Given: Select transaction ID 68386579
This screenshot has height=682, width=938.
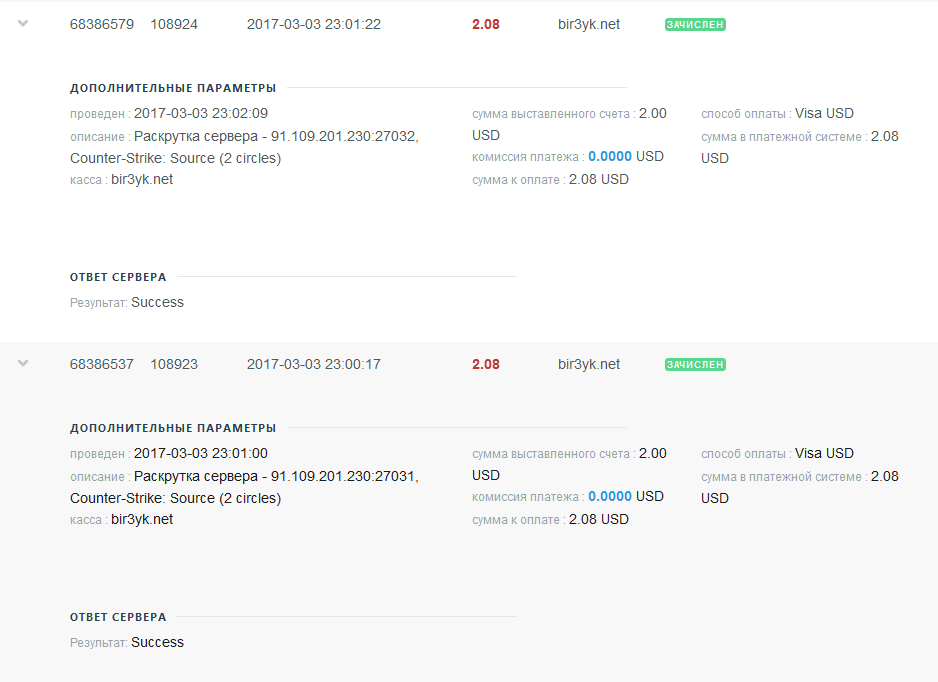Looking at the screenshot, I should (x=102, y=24).
